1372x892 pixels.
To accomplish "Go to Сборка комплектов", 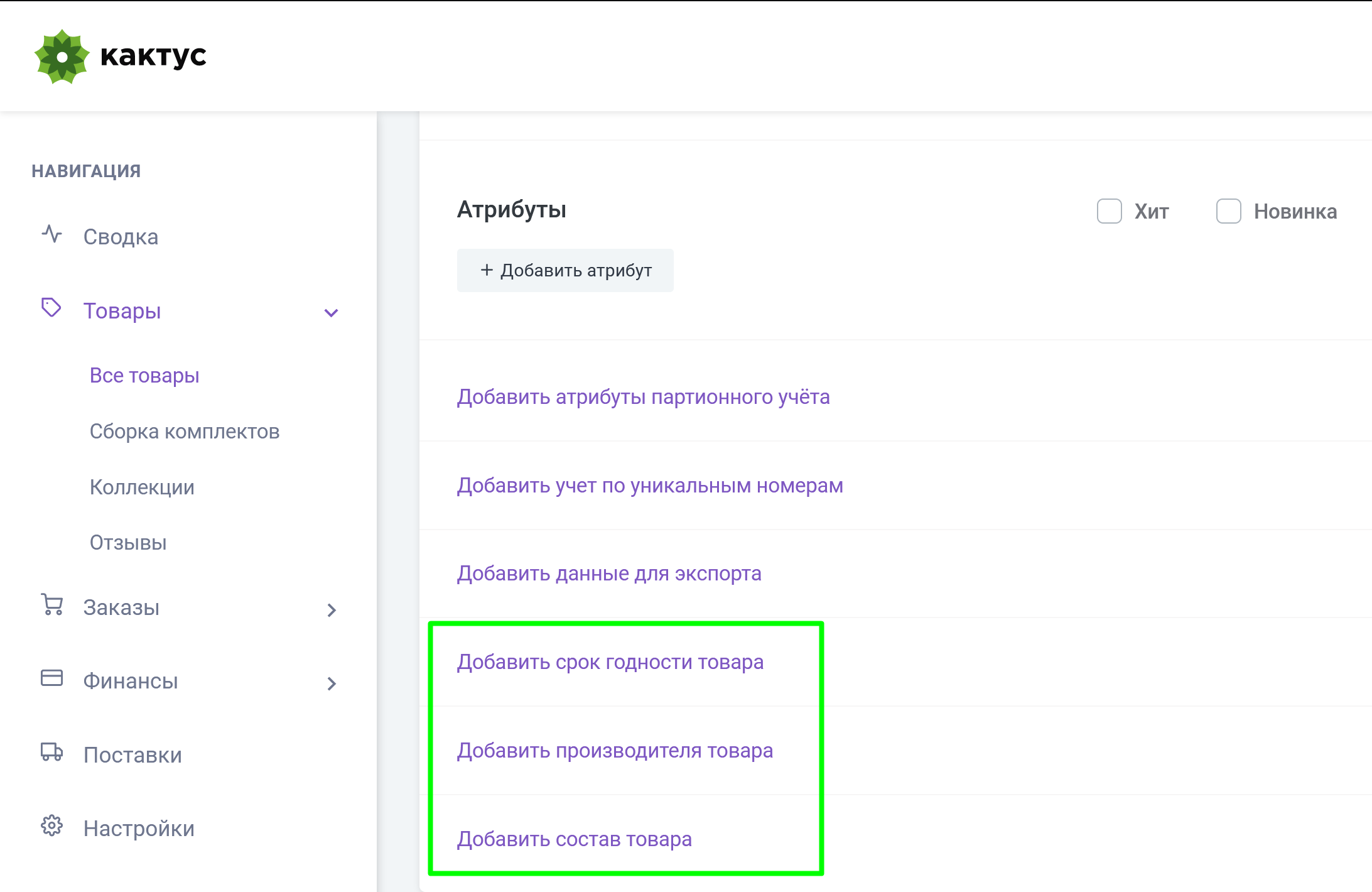I will tap(185, 432).
